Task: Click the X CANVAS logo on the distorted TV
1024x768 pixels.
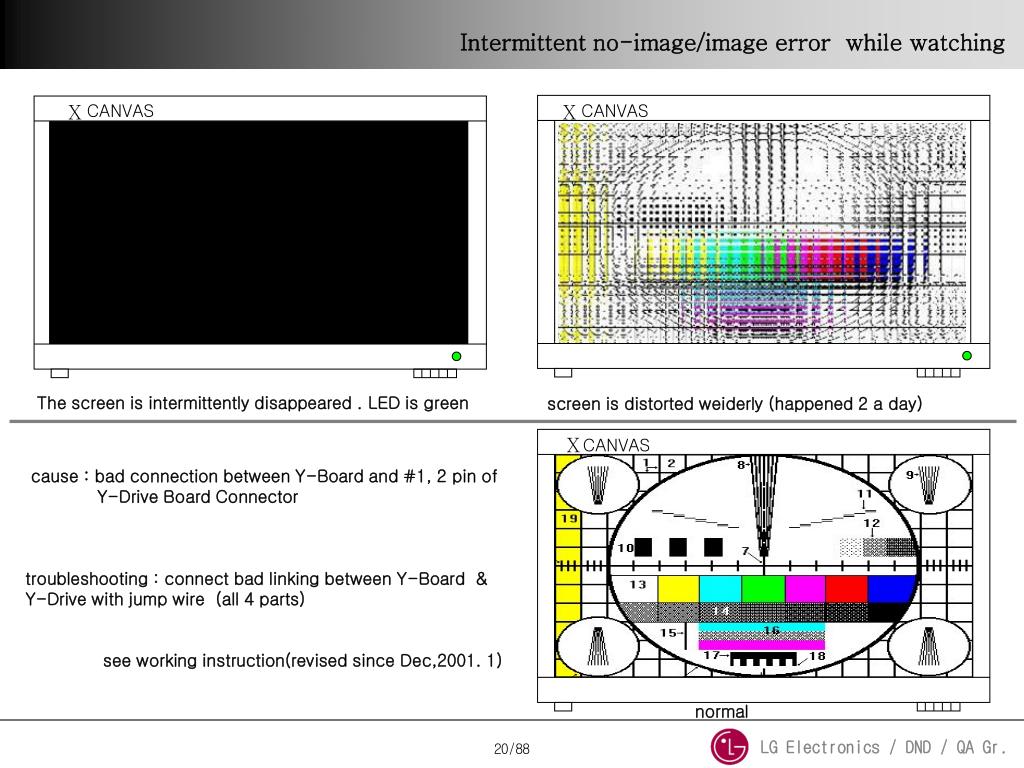Action: 605,111
